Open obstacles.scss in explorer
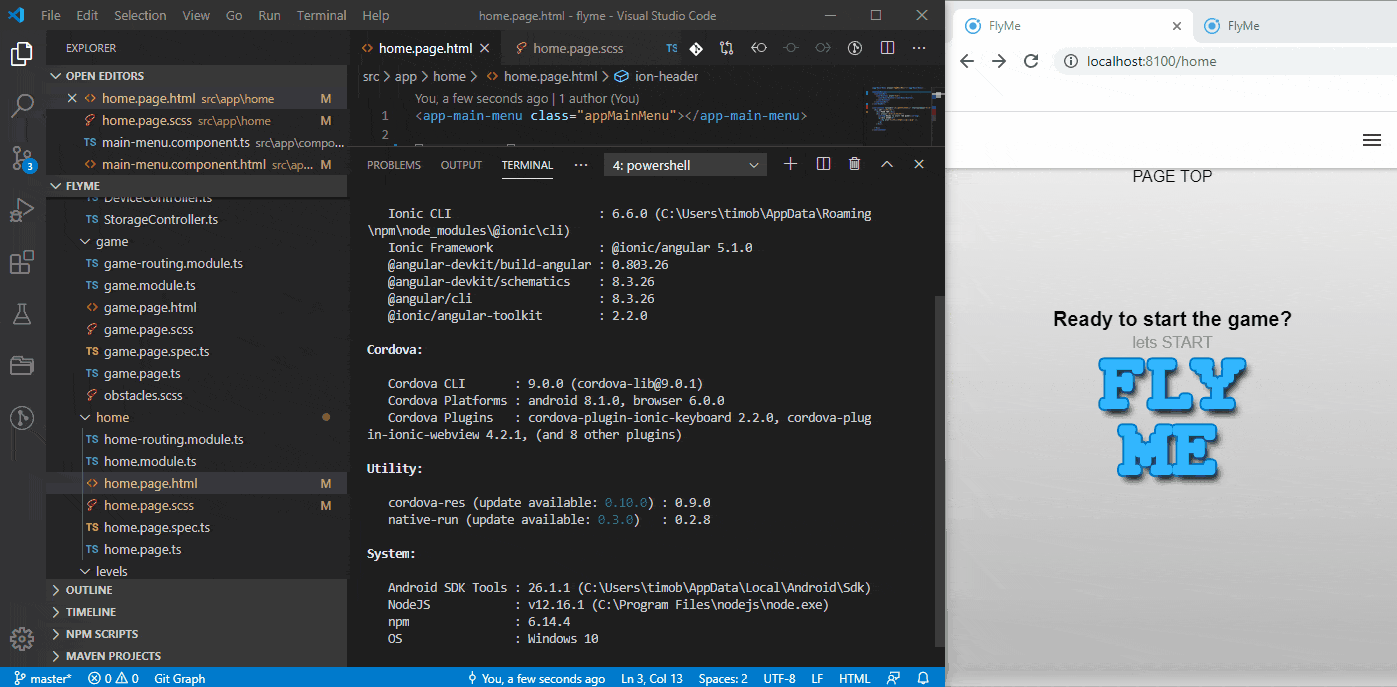1397x687 pixels. tap(143, 395)
